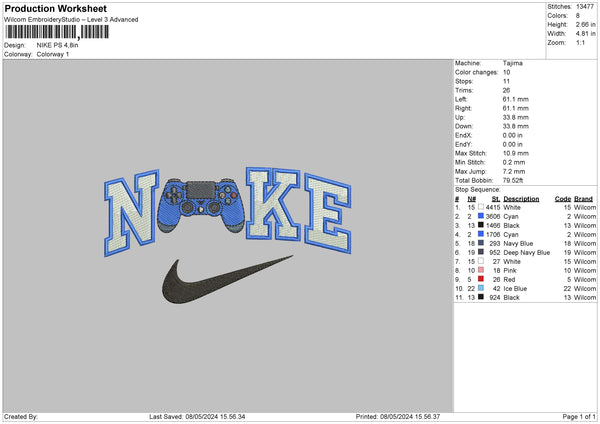The width and height of the screenshot is (600, 424).
Task: Click the 'Deep Navy Blue' description text
Action: coord(527,253)
